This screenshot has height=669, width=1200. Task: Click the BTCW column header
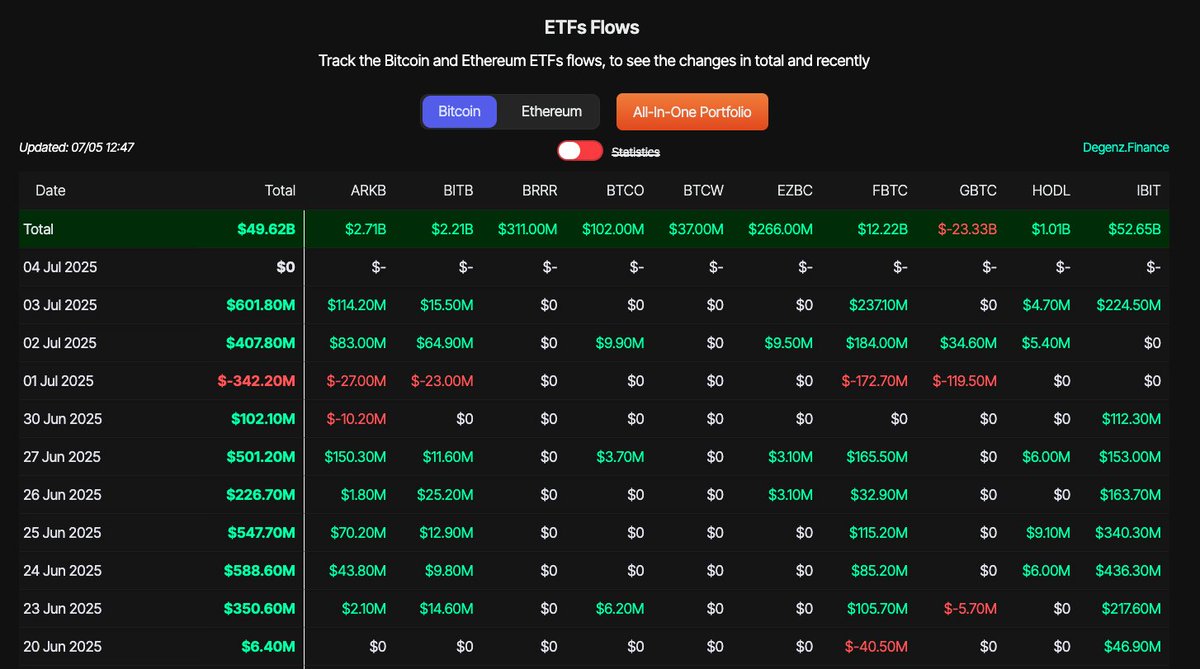click(x=703, y=190)
